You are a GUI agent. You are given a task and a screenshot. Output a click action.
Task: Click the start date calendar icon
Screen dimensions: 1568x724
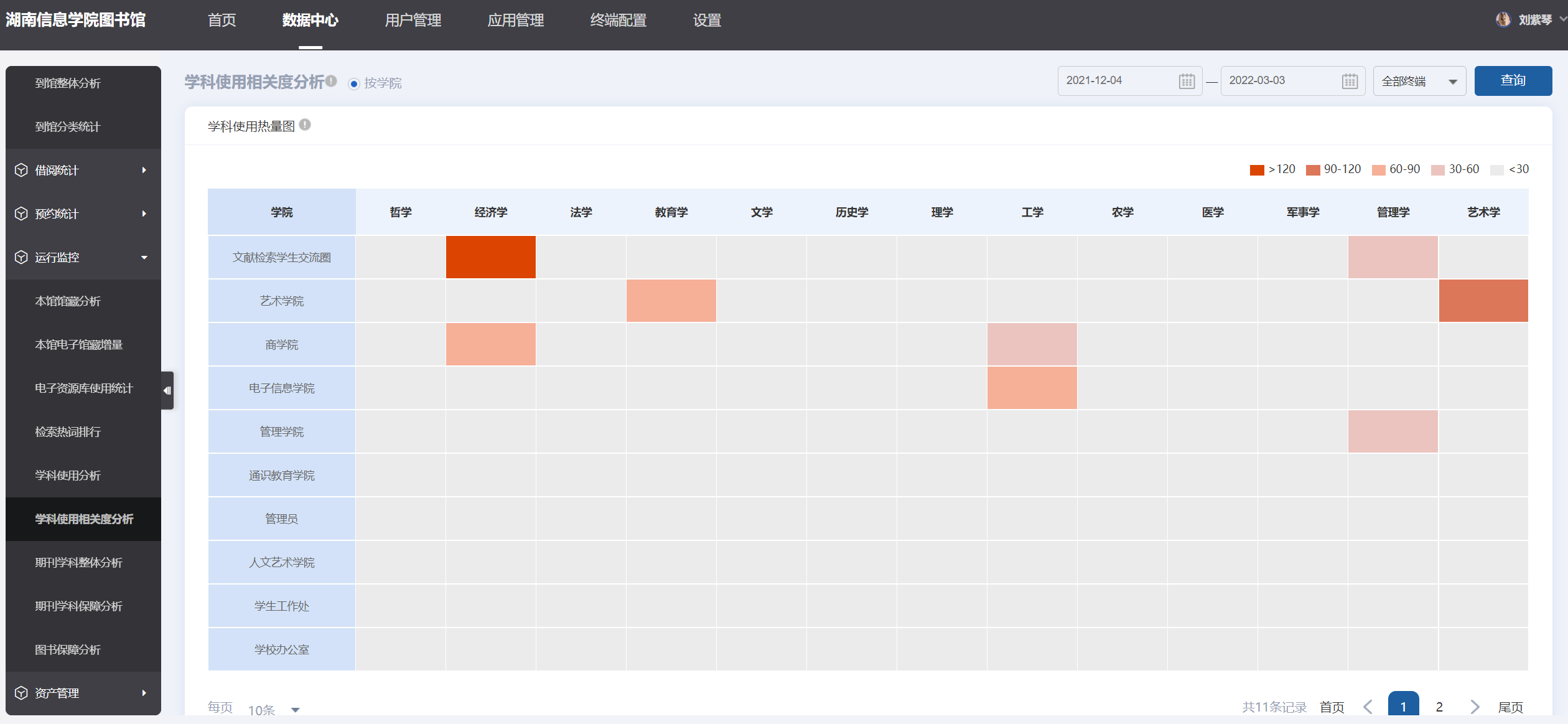(1186, 81)
